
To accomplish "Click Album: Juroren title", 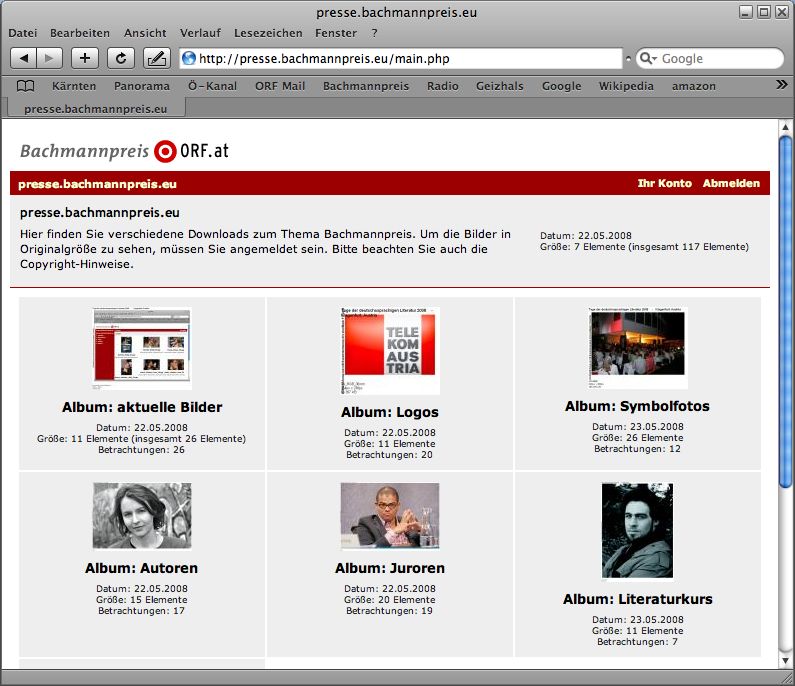I will [x=390, y=568].
